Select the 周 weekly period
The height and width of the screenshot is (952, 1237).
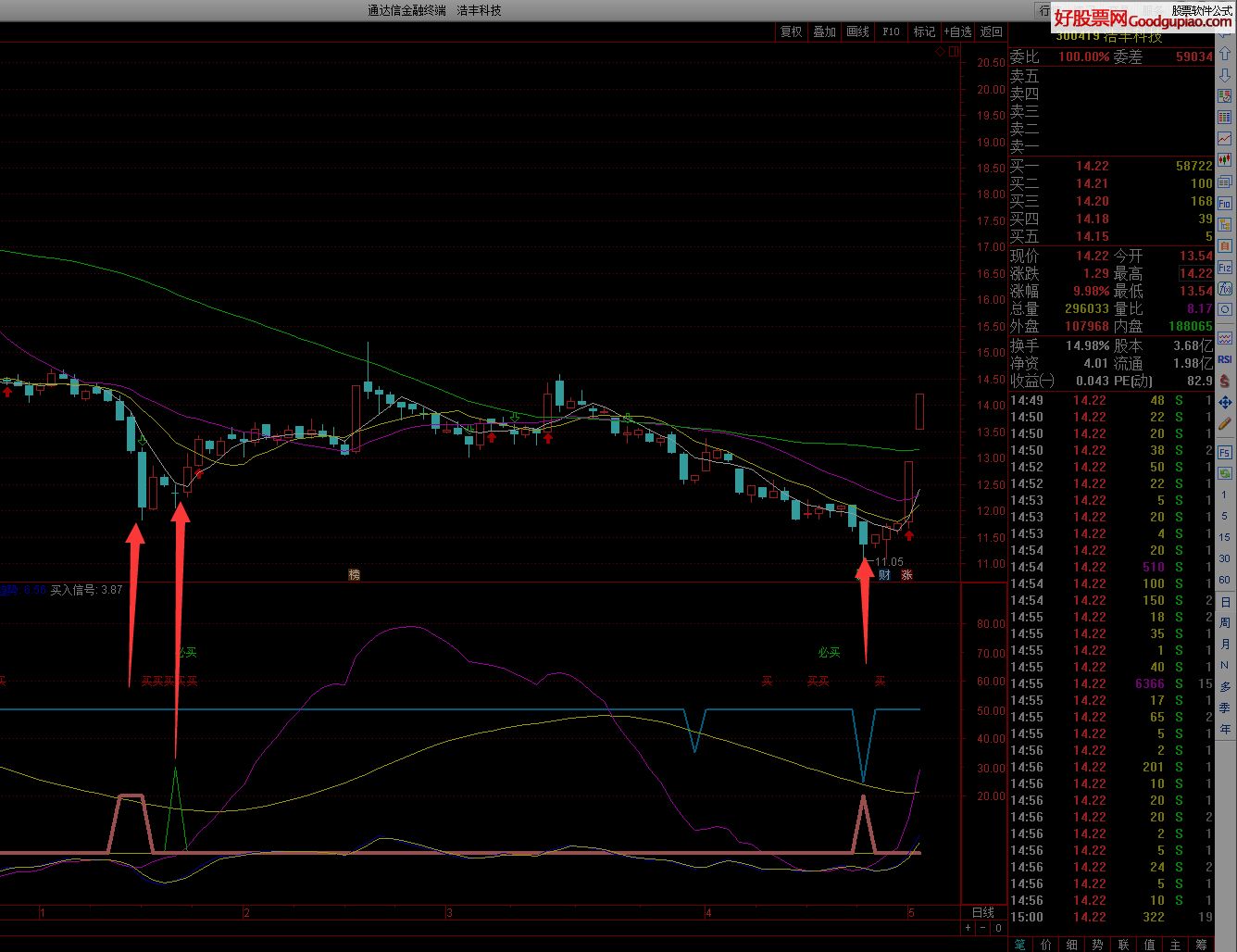point(1225,623)
